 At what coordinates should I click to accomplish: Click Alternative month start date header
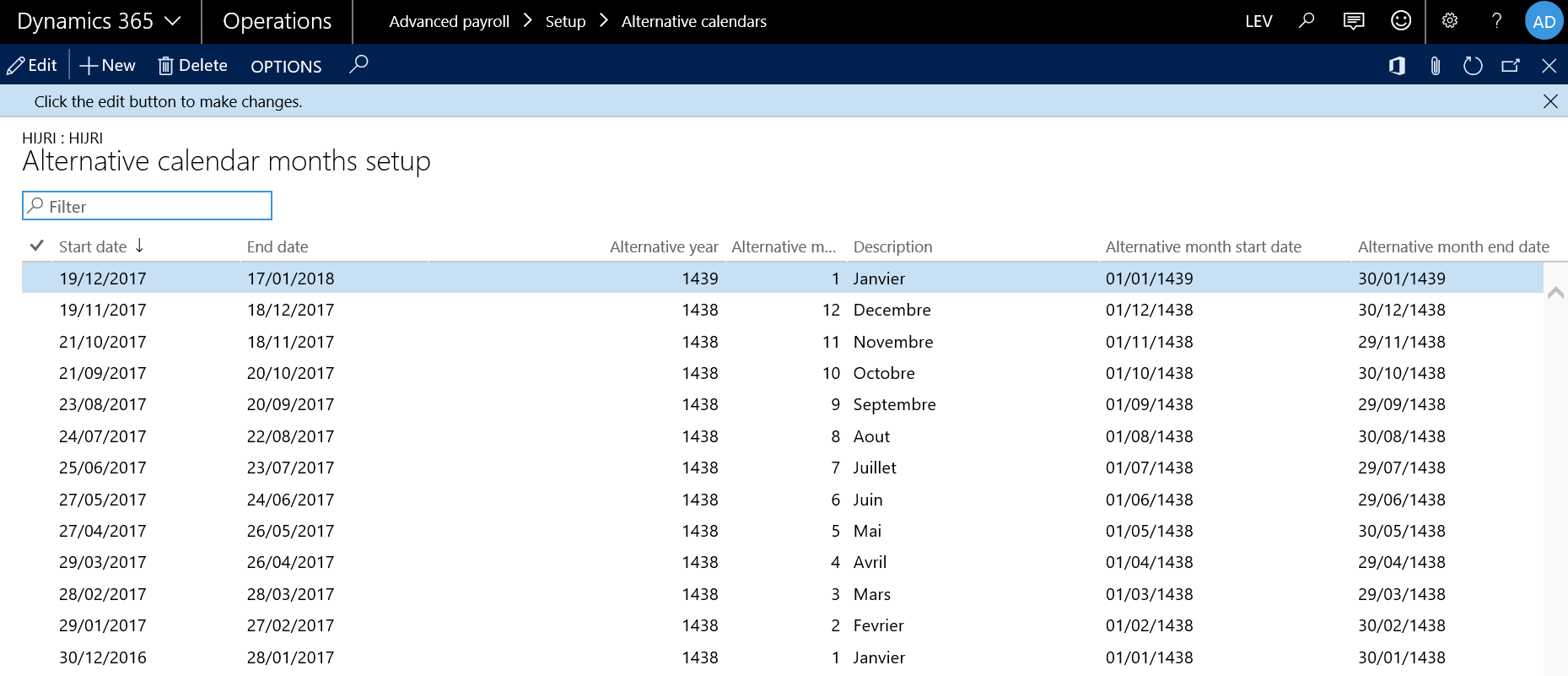point(1204,246)
